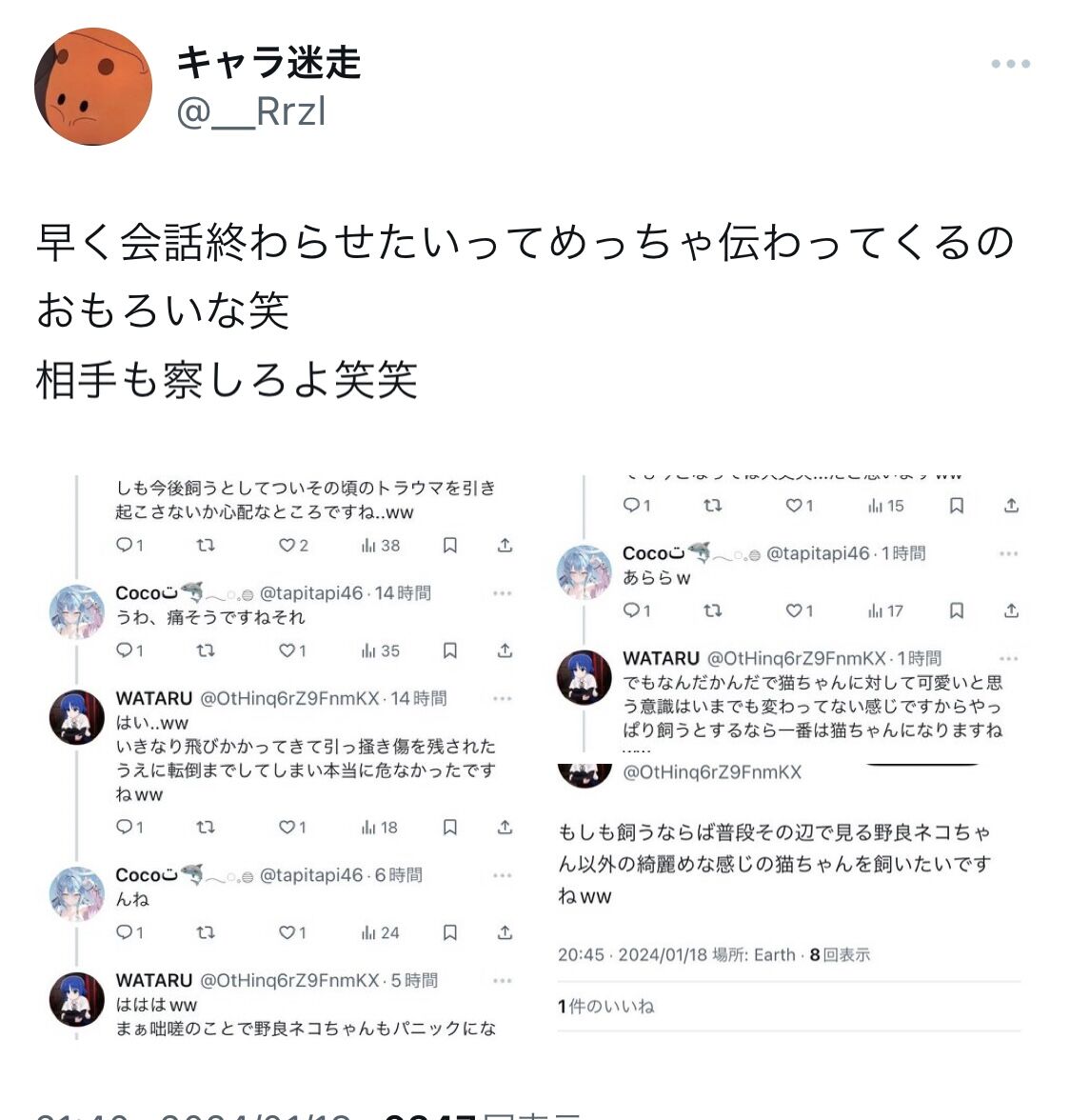
Task: Open more options on WATARU's 5時間 reply
Action: click(x=503, y=980)
